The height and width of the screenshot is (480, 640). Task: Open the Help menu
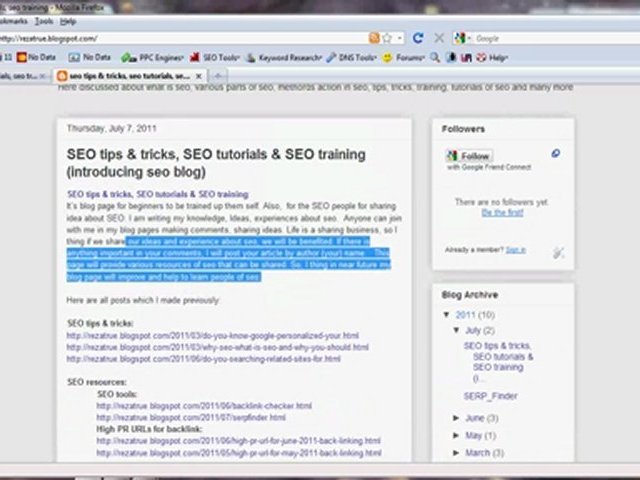pyautogui.click(x=67, y=20)
